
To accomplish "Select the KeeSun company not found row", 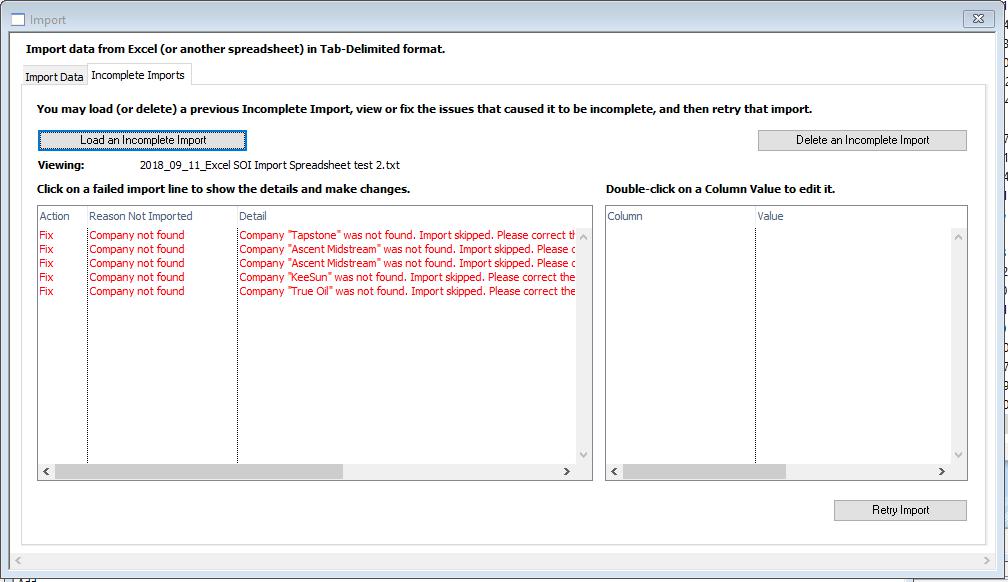I will click(x=300, y=277).
